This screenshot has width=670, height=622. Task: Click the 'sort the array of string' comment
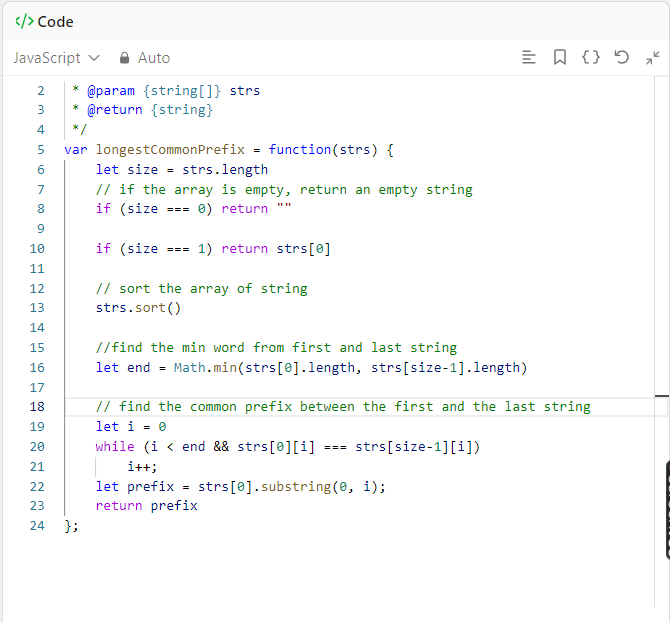point(202,288)
